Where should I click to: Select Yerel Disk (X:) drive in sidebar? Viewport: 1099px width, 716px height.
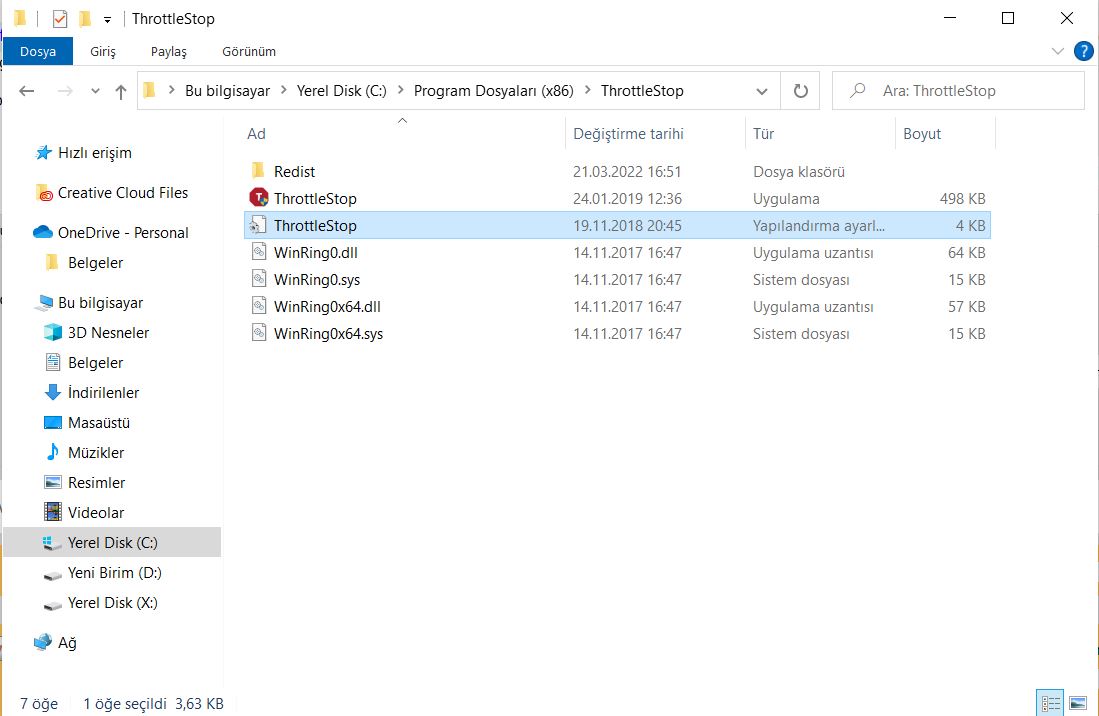(x=112, y=603)
